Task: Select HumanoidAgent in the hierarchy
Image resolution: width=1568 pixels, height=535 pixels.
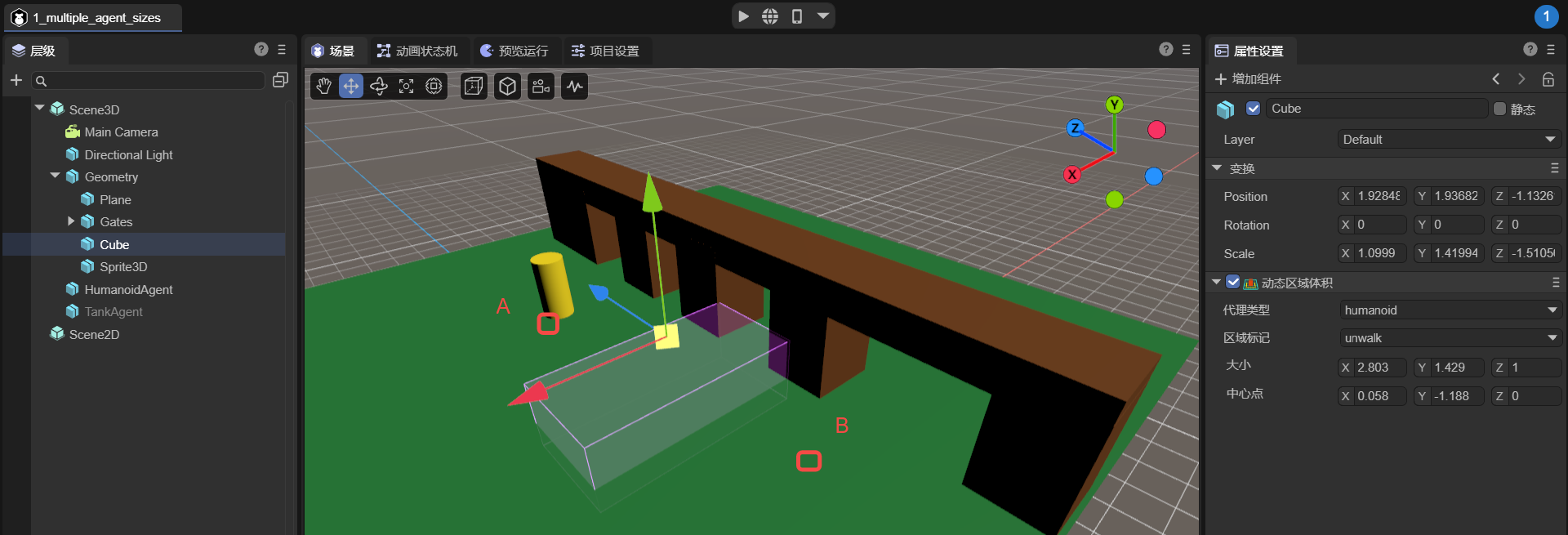Action: click(128, 289)
